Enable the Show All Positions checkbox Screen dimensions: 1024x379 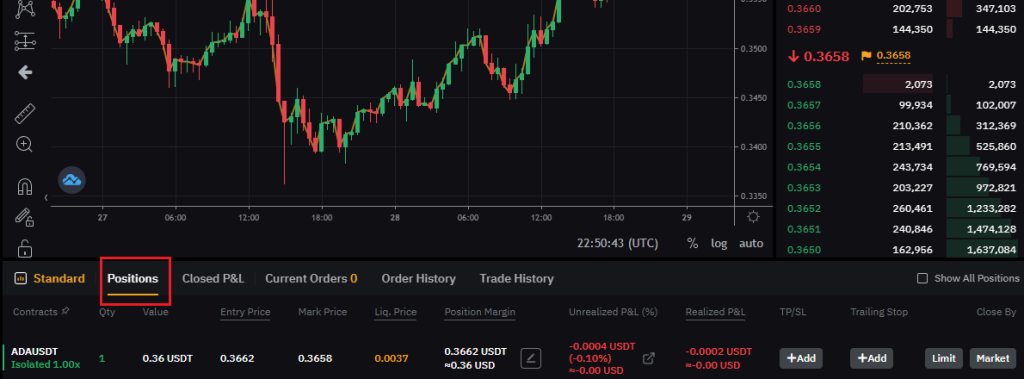pos(922,278)
